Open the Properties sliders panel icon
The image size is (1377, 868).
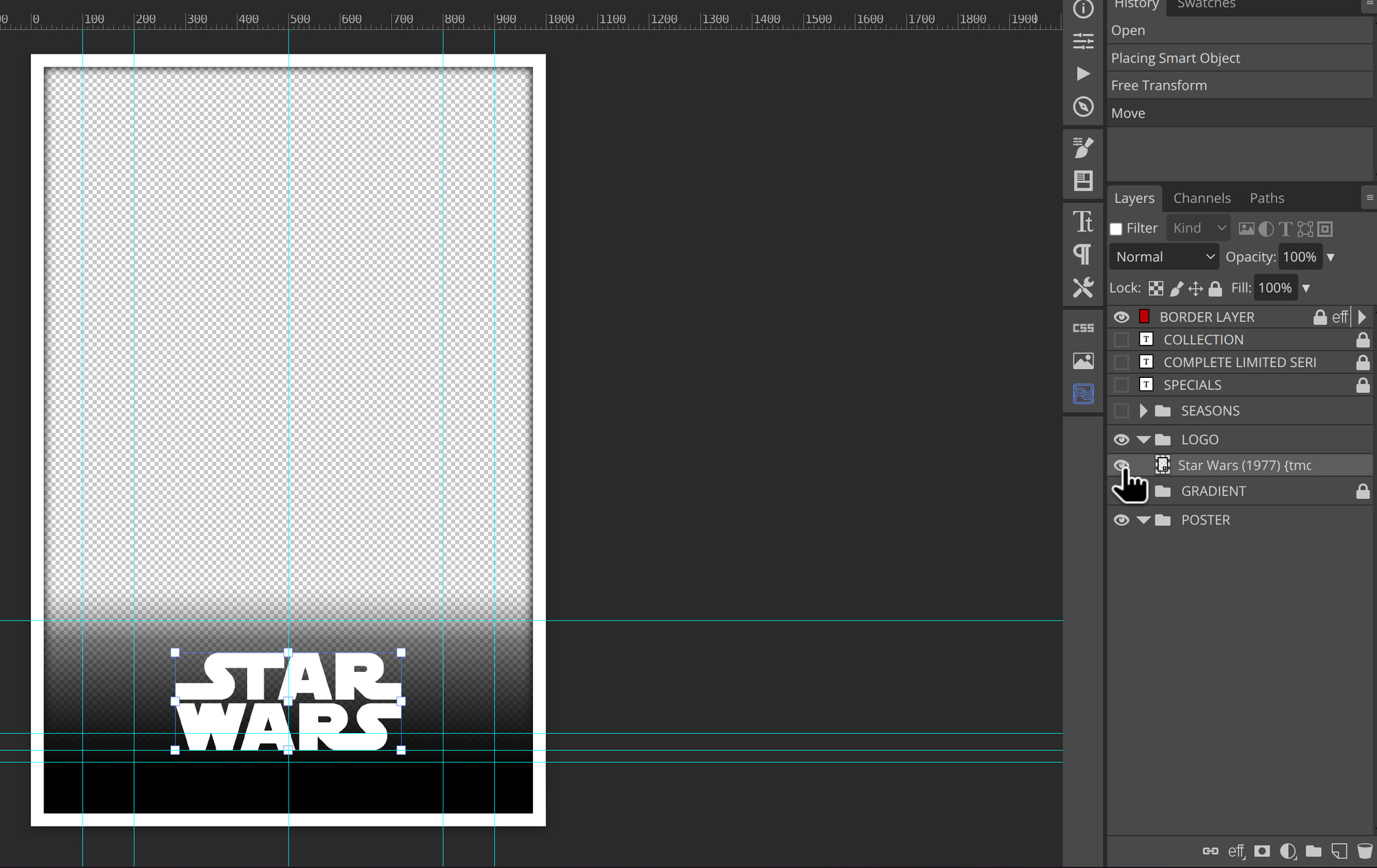point(1083,41)
